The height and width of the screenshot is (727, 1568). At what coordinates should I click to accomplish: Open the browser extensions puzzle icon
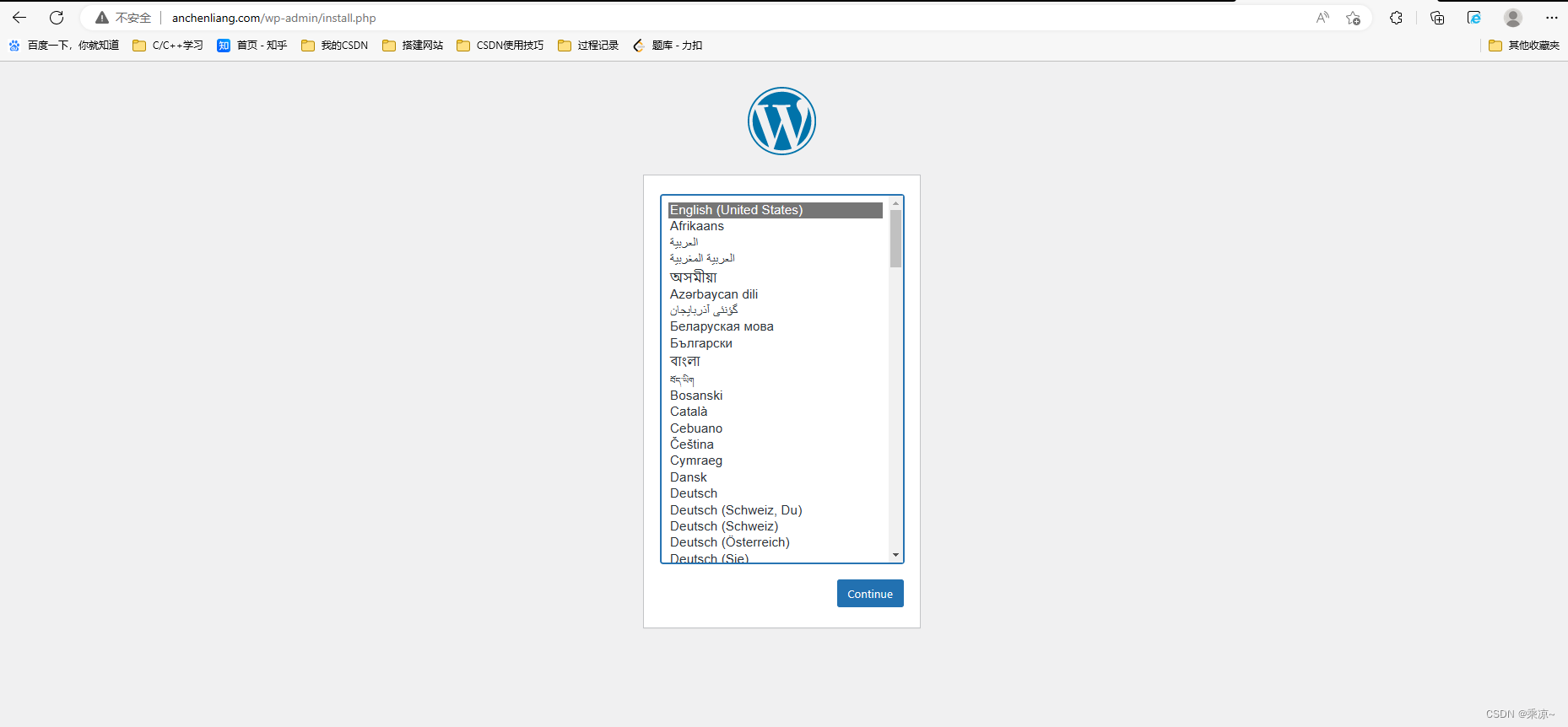pyautogui.click(x=1396, y=18)
